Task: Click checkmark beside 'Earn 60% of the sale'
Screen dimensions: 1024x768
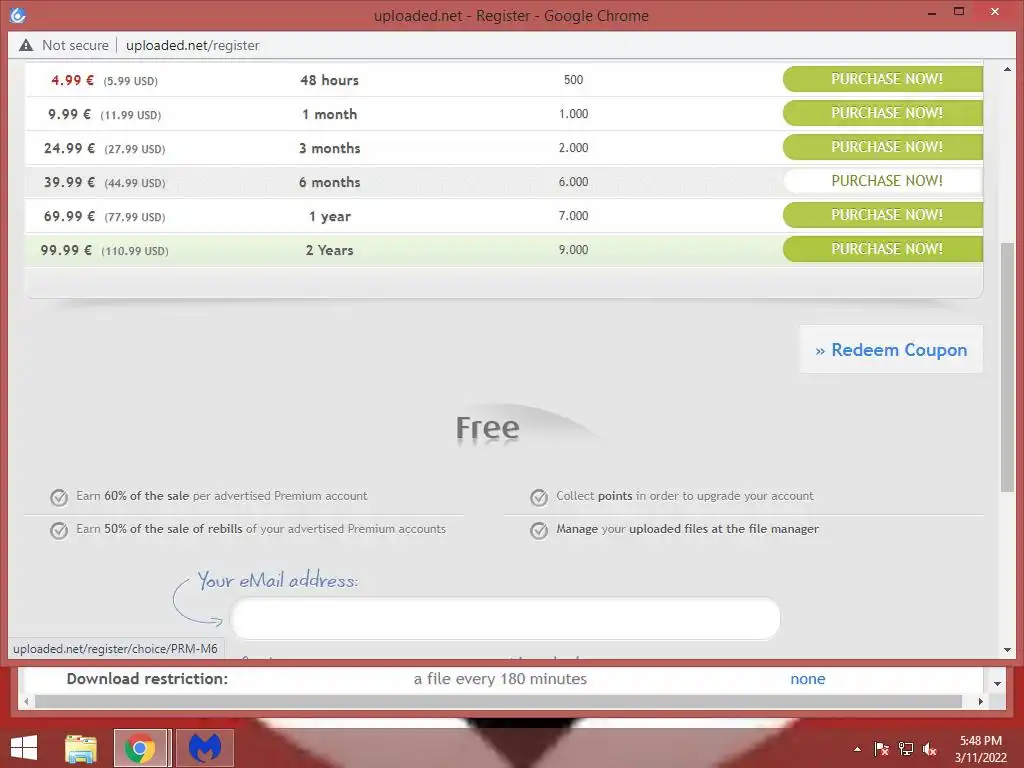Action: pyautogui.click(x=59, y=498)
